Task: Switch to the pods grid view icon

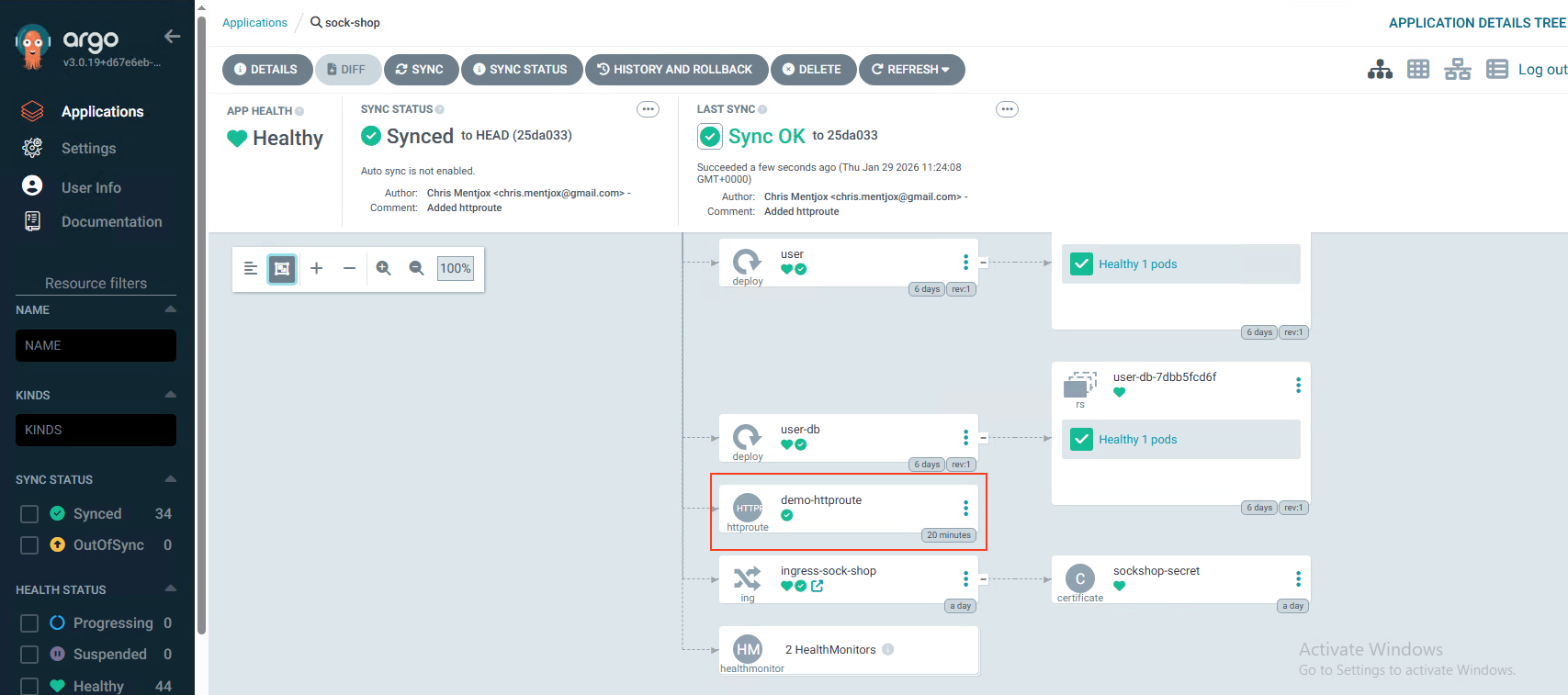Action: click(1418, 70)
